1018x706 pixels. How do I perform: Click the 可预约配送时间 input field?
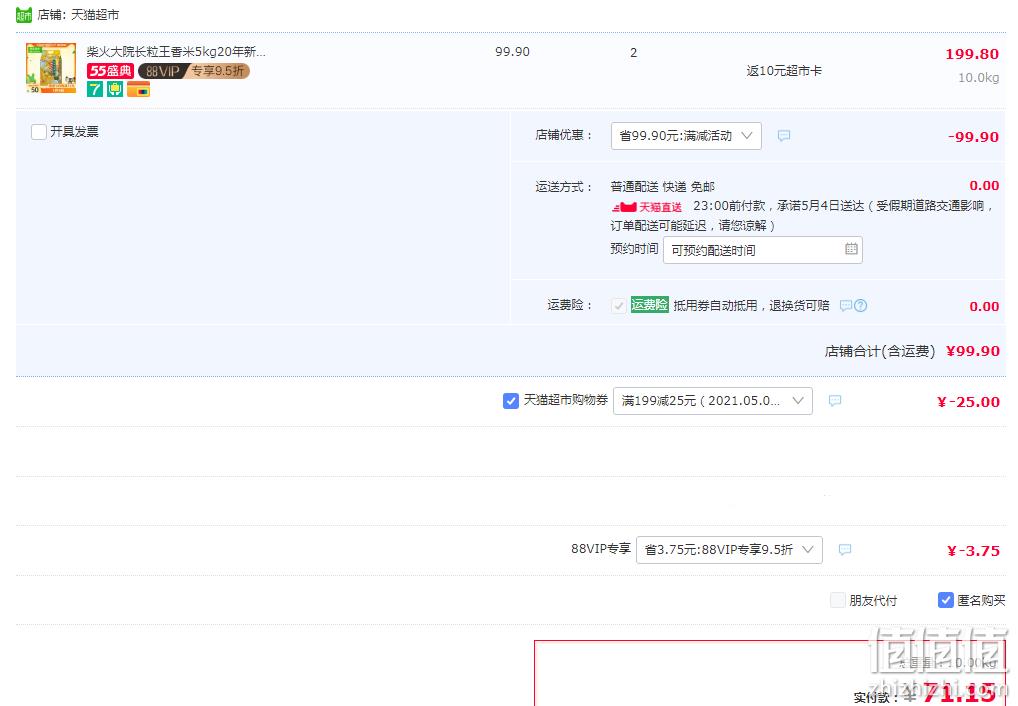[762, 250]
